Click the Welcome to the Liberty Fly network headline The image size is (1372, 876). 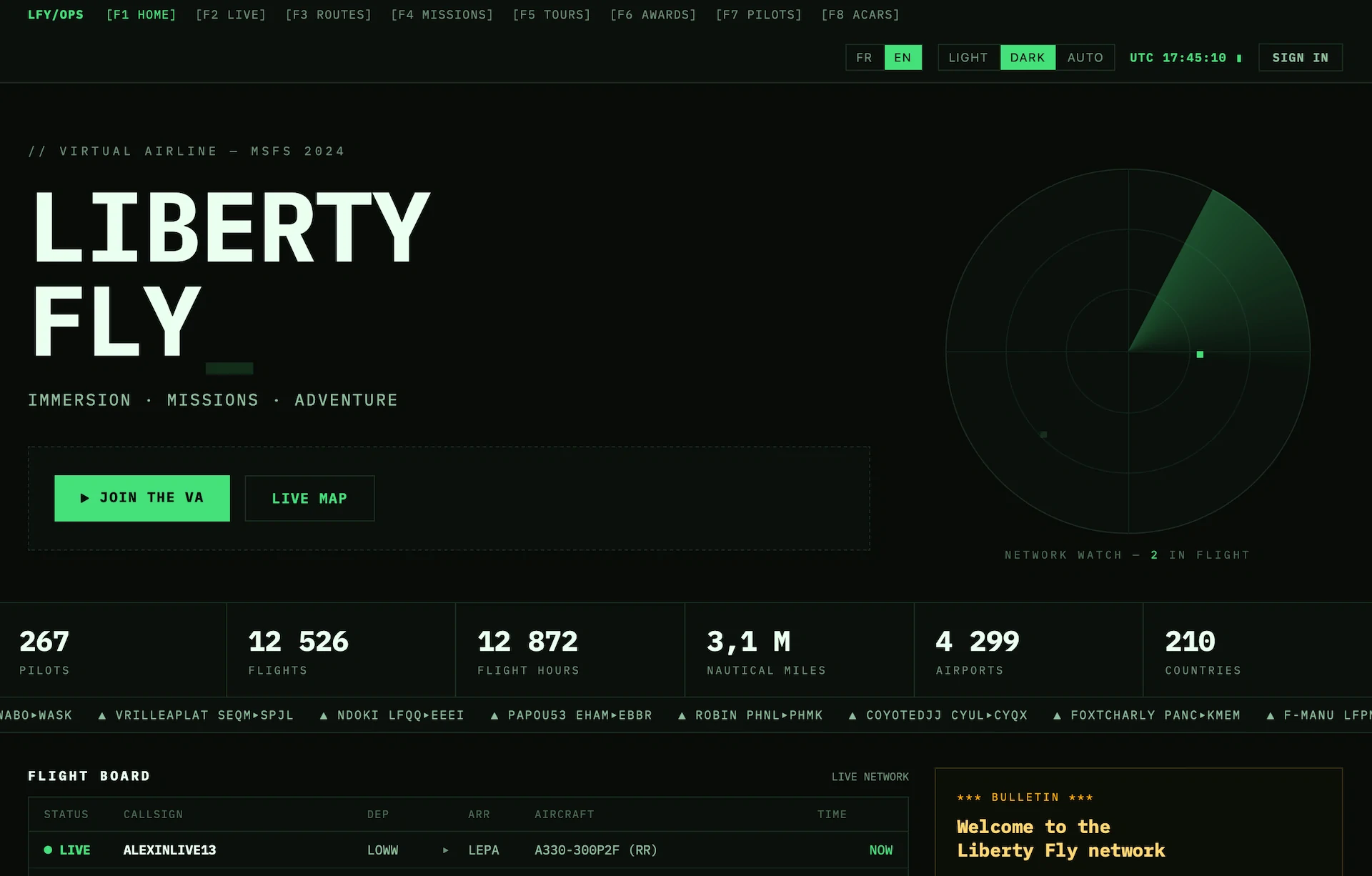(1061, 839)
